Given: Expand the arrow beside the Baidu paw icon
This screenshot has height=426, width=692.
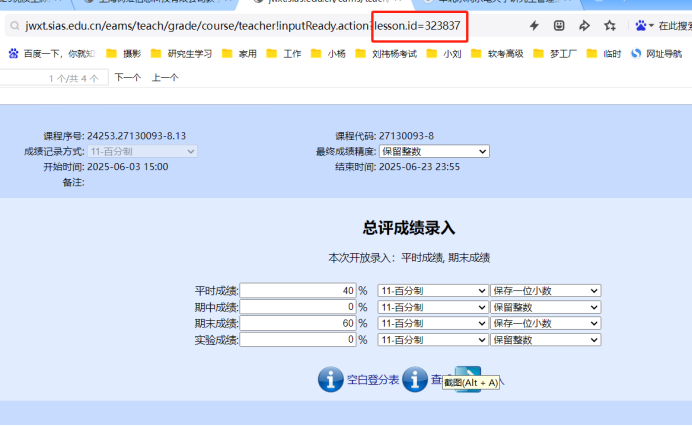Looking at the screenshot, I should [651, 26].
